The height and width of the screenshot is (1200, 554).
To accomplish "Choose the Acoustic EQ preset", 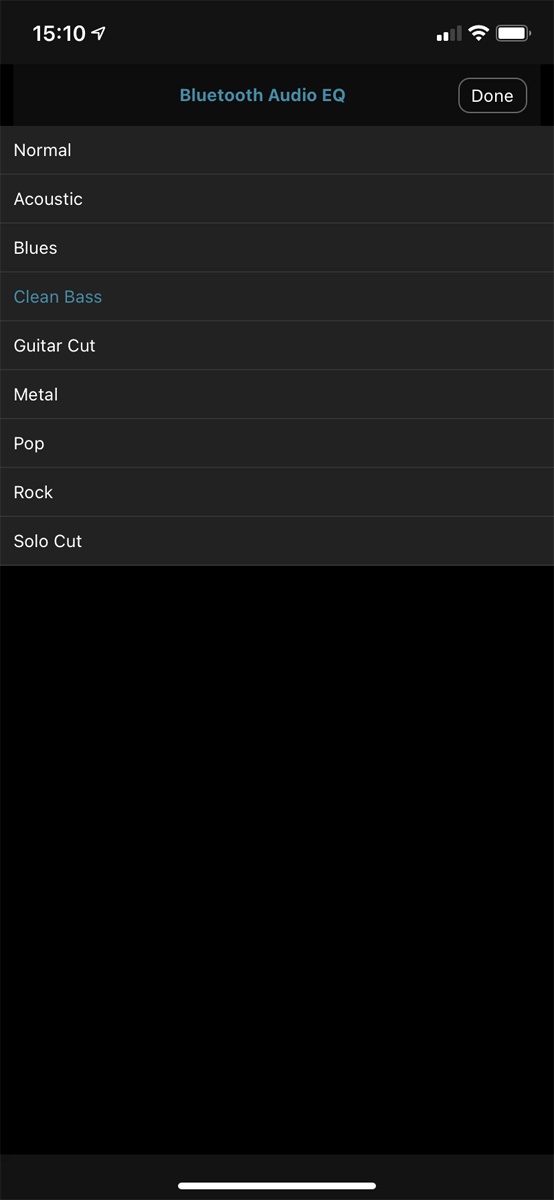I will [x=277, y=199].
